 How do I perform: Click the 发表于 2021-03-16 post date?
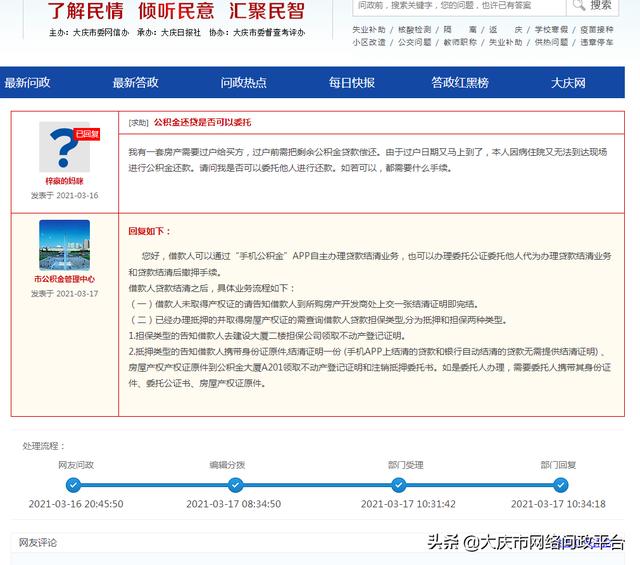coord(64,195)
